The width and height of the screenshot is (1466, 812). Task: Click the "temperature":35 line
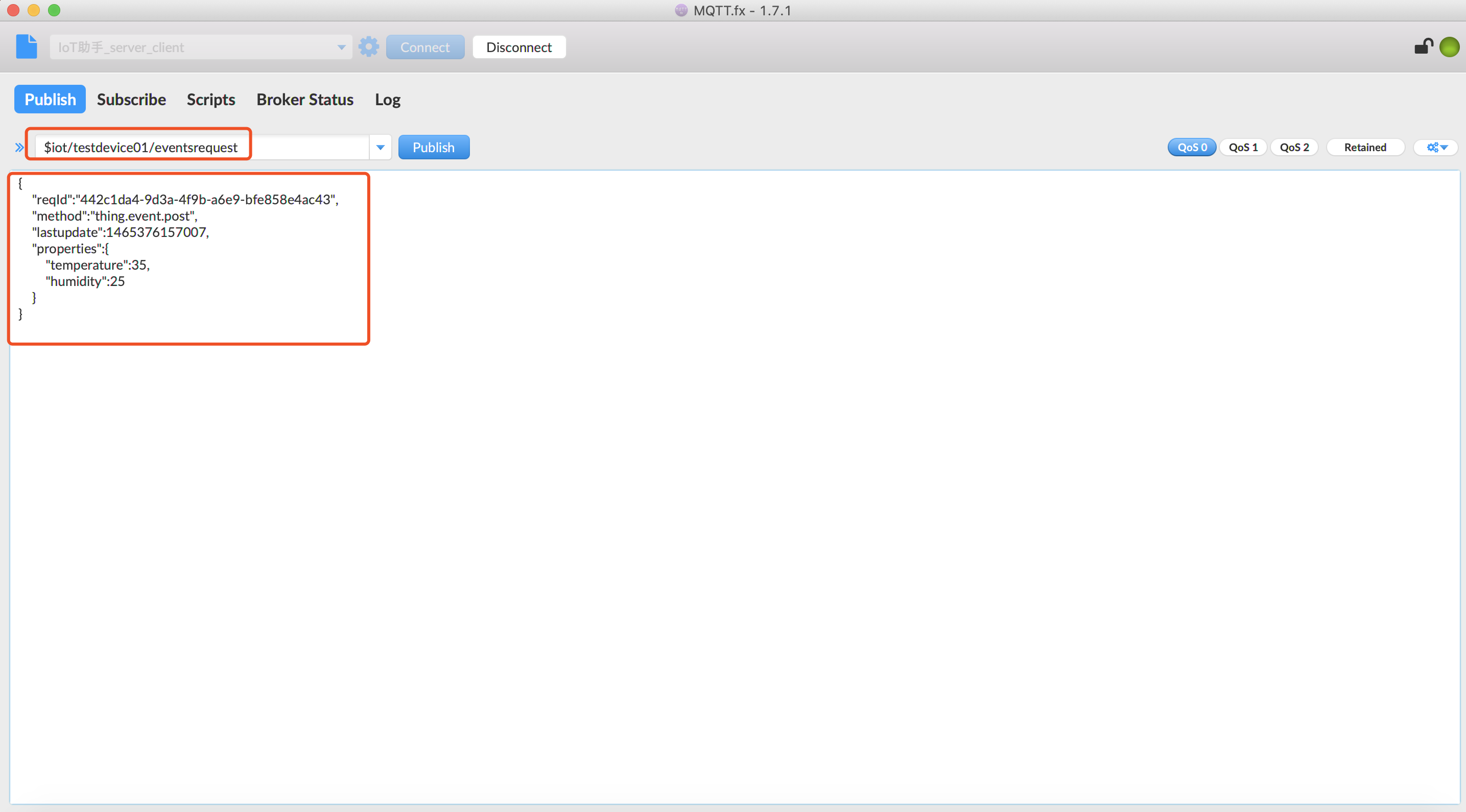tap(98, 265)
